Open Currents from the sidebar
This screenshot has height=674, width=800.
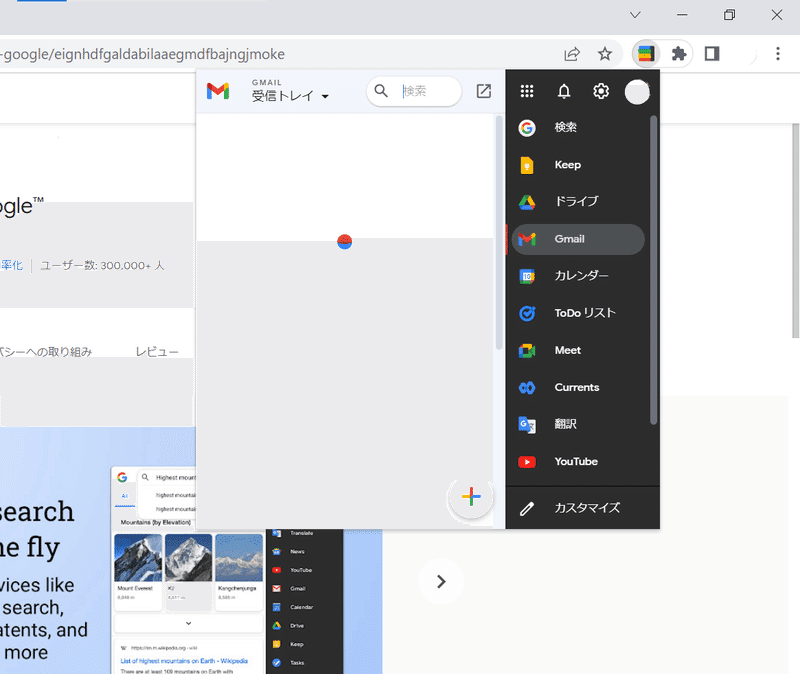tap(579, 388)
